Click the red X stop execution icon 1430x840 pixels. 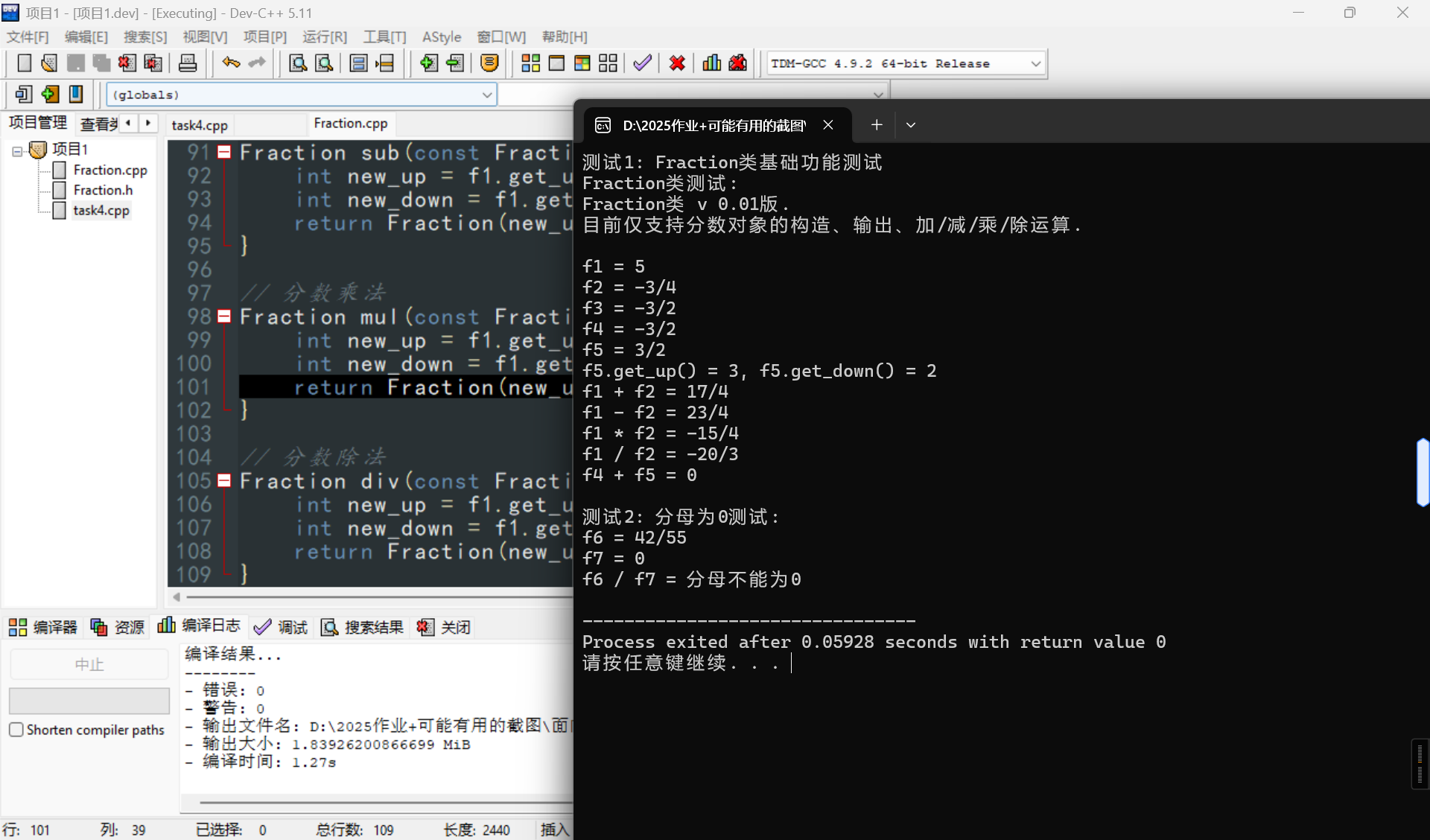[x=677, y=63]
